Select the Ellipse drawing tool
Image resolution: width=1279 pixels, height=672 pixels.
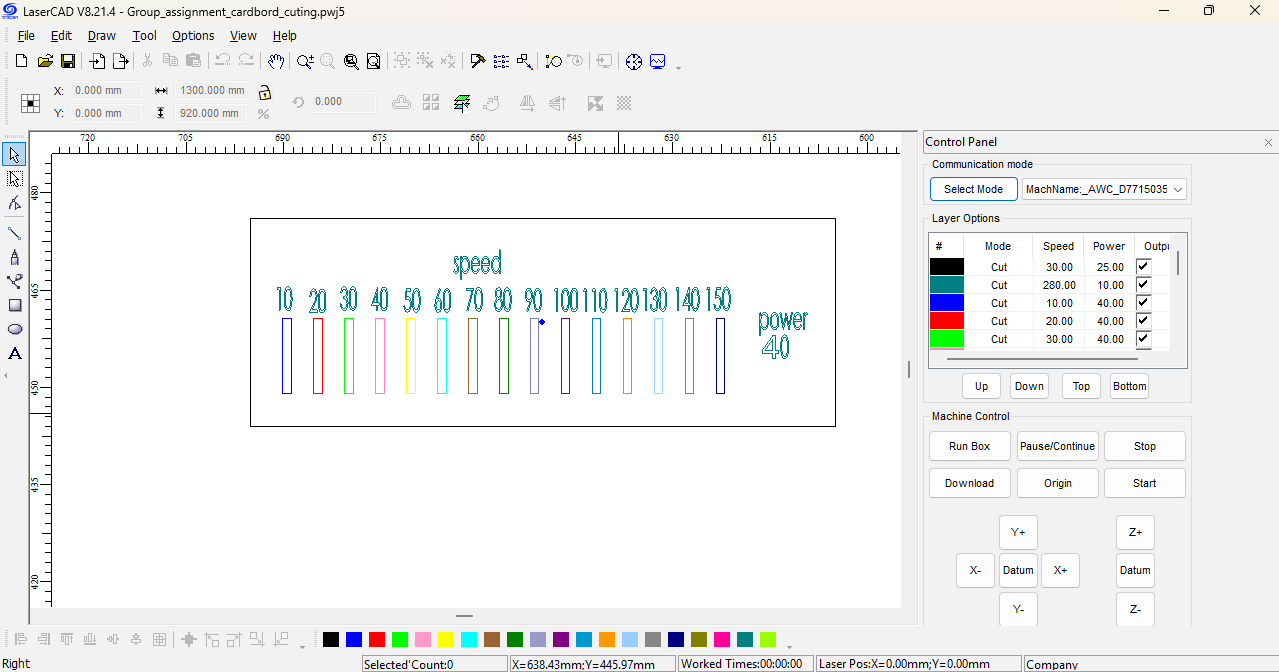[14, 329]
